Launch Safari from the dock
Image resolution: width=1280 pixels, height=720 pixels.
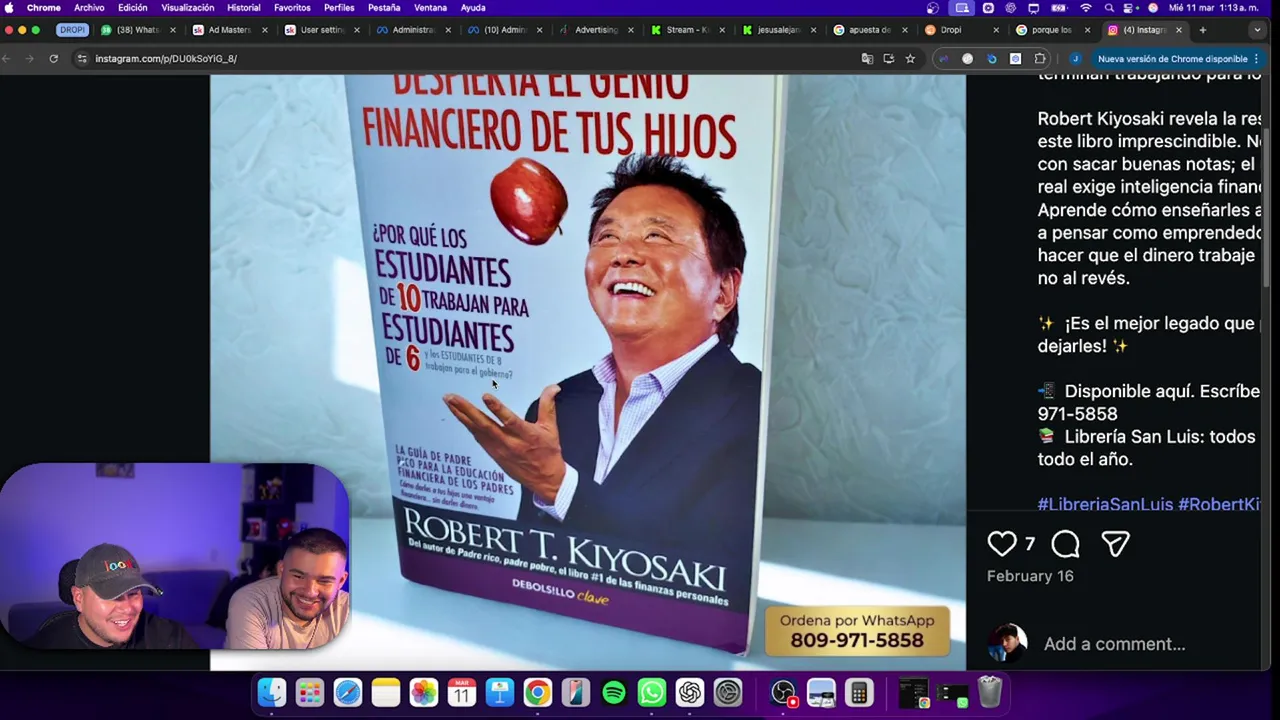348,692
